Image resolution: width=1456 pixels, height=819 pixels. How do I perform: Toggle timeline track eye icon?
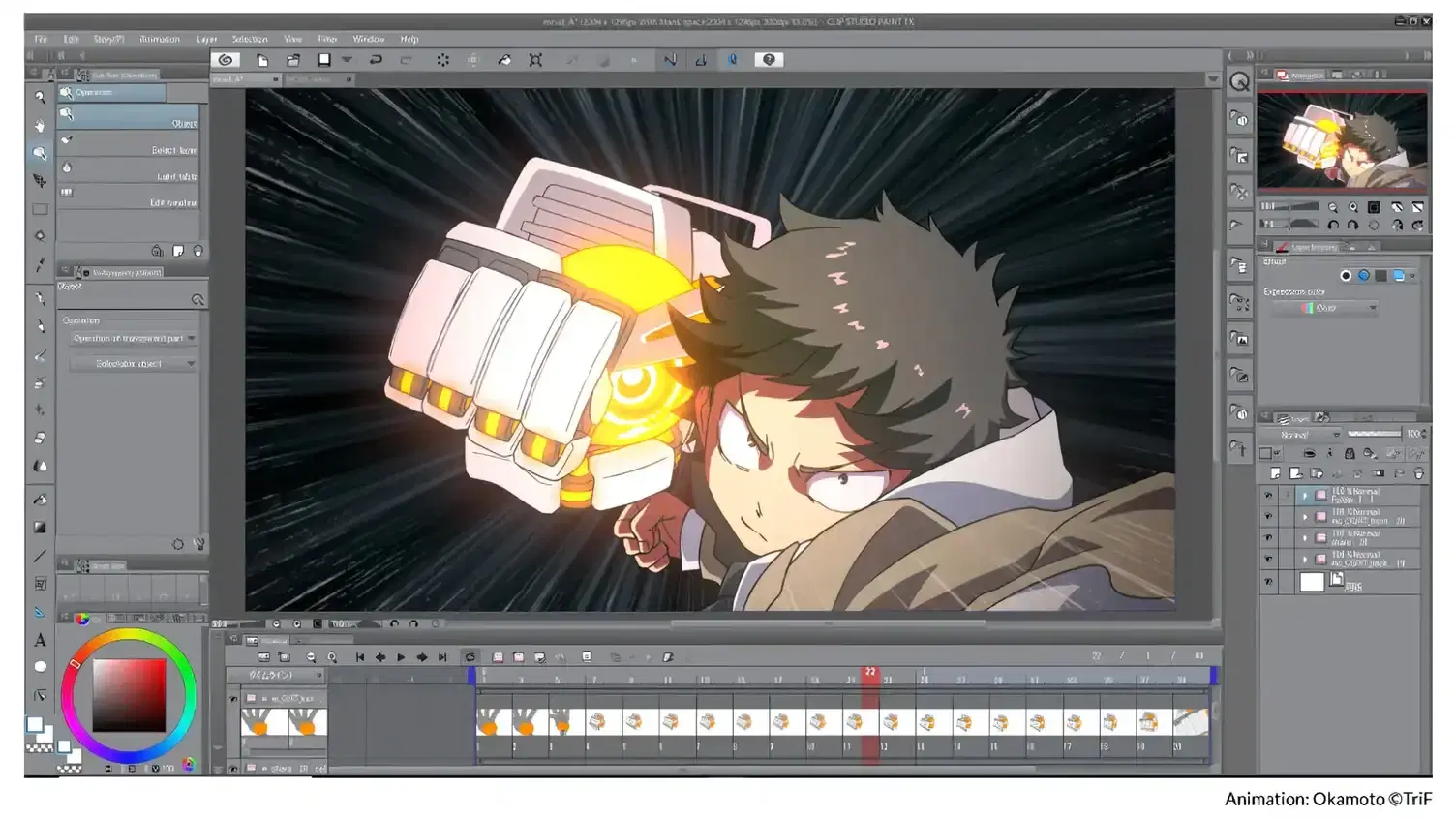(233, 698)
